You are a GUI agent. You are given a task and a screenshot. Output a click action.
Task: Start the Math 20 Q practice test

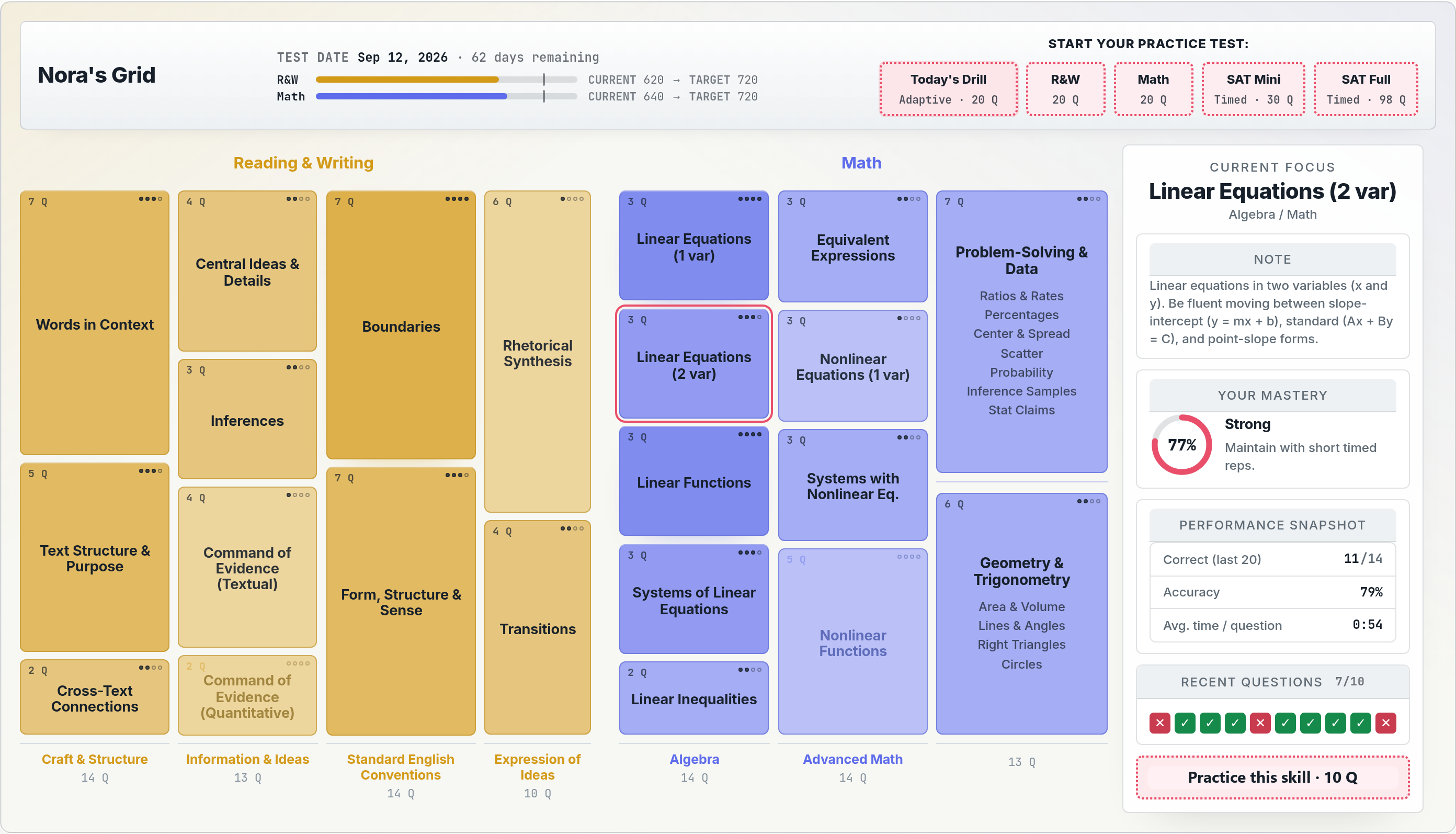point(1153,89)
